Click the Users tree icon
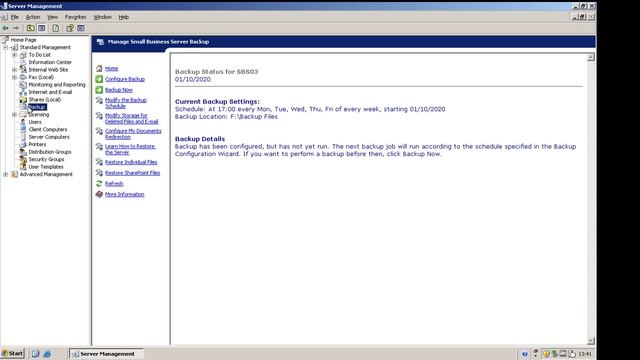 coord(23,122)
